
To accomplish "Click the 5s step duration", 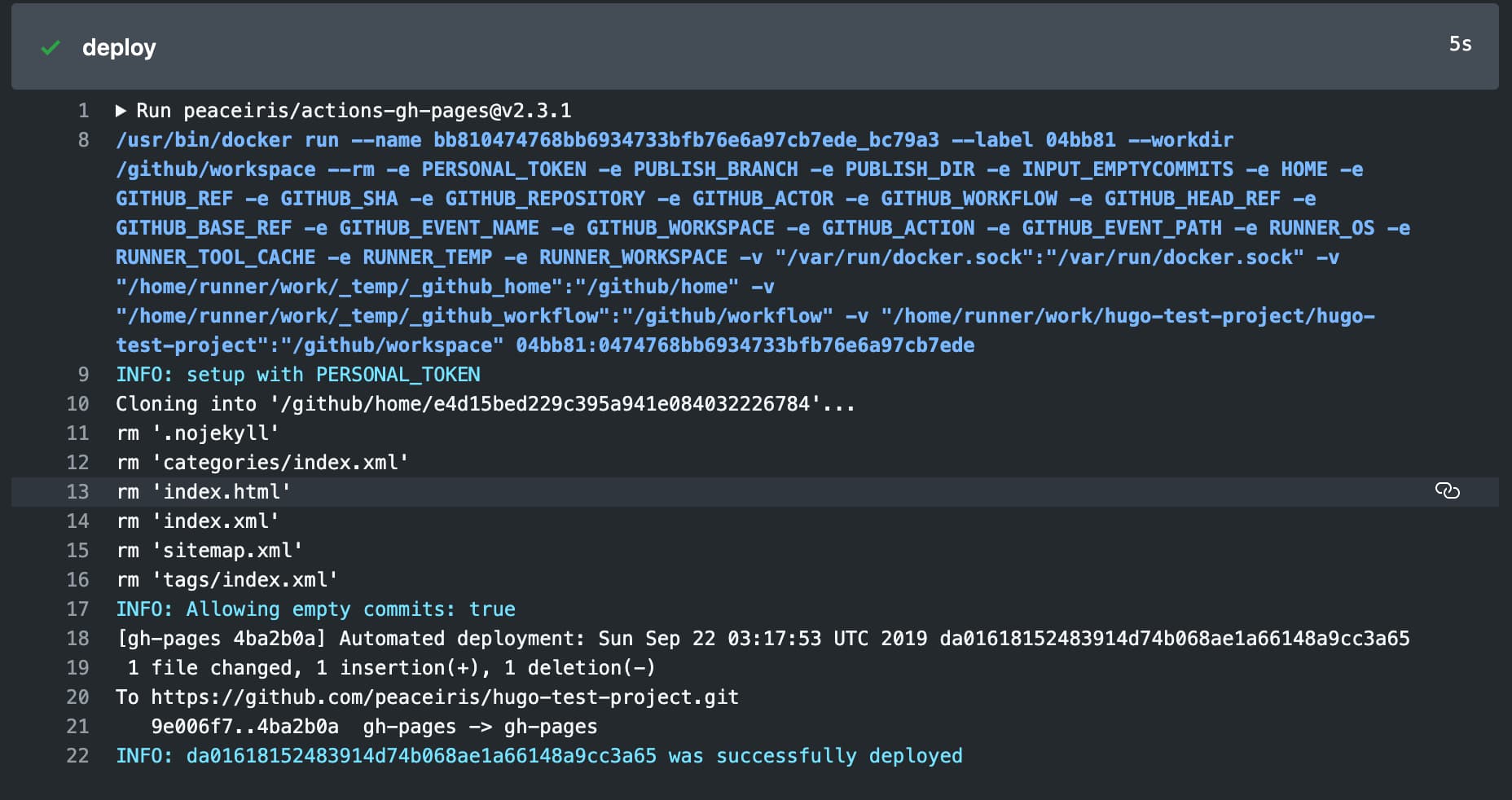I will (1460, 44).
